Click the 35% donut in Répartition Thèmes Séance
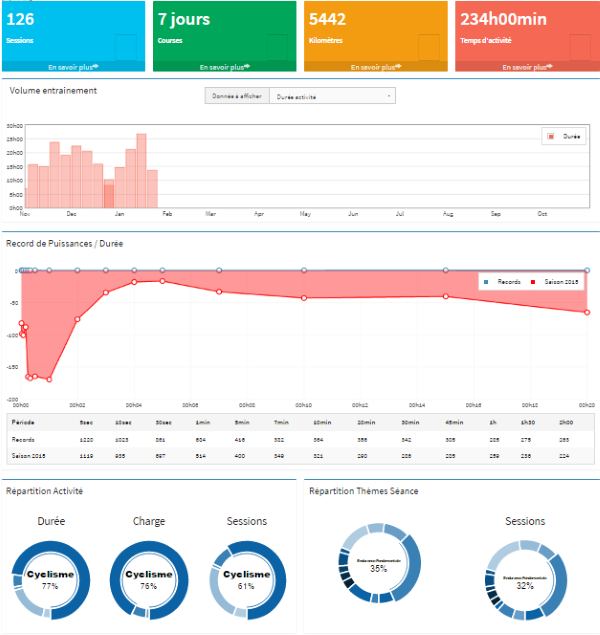The width and height of the screenshot is (600, 635). (x=379, y=566)
